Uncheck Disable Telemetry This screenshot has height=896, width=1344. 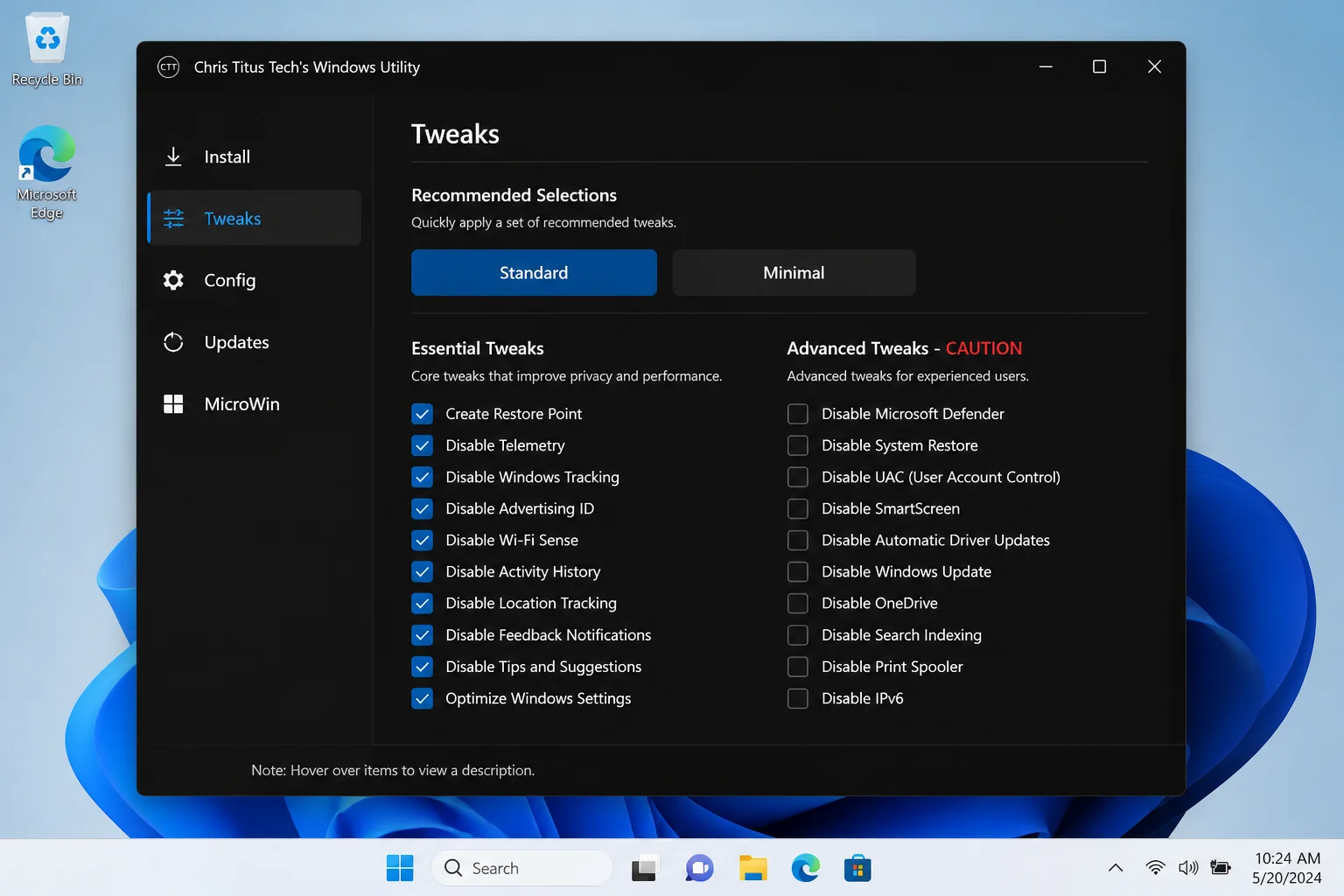pos(422,445)
